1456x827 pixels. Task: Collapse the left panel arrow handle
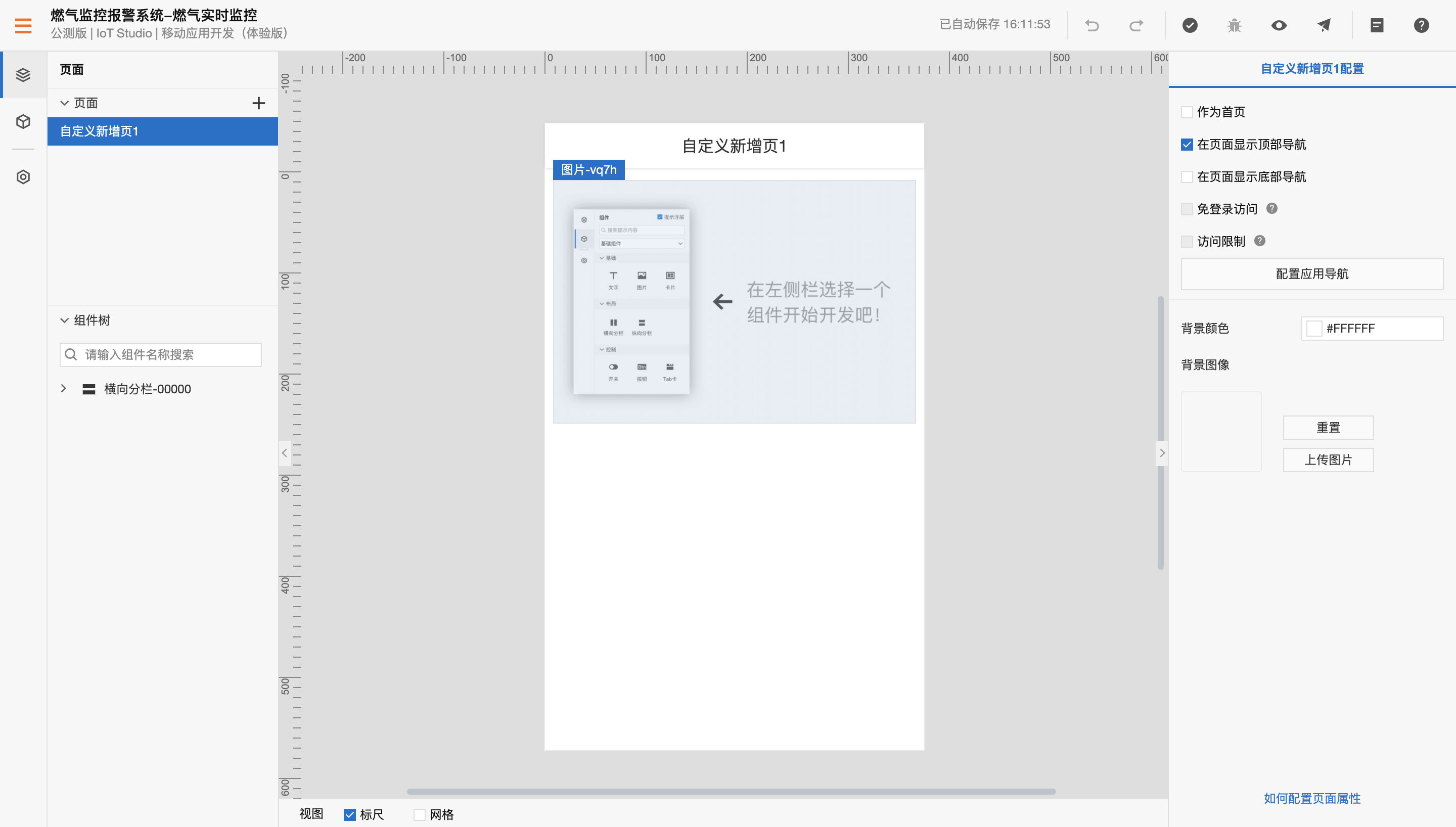click(x=285, y=453)
